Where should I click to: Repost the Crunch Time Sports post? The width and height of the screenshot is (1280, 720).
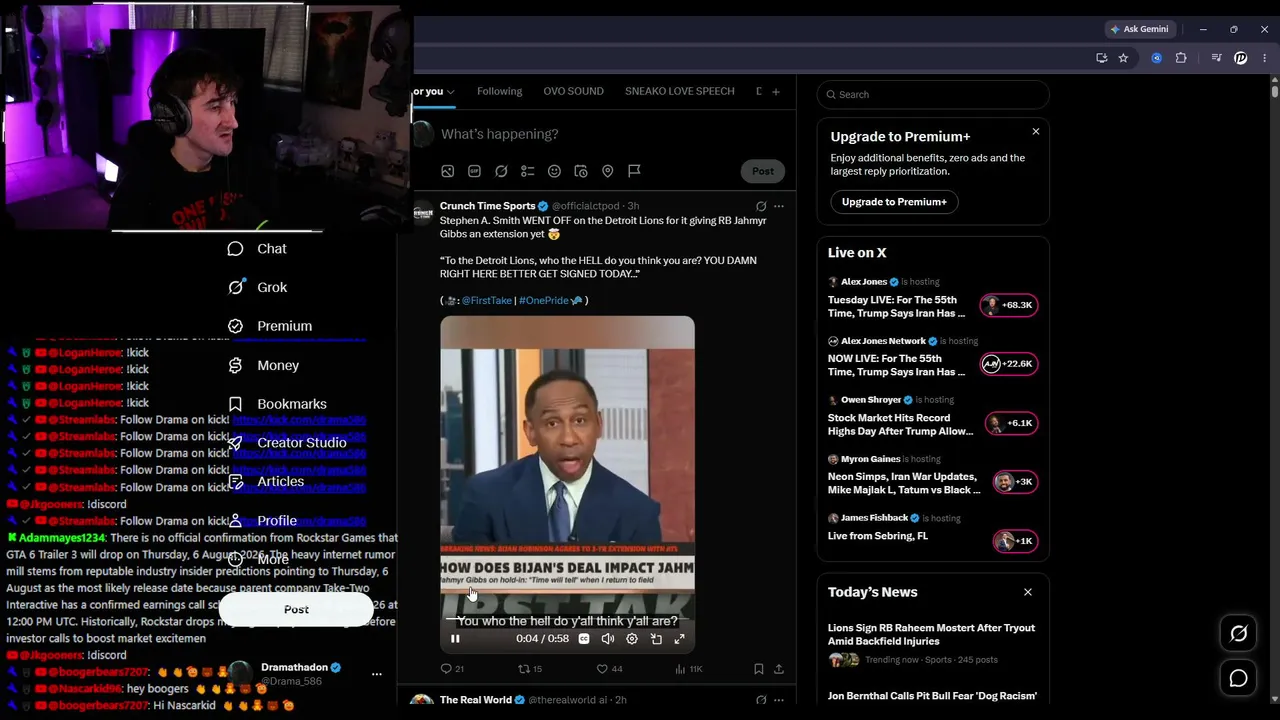529,669
